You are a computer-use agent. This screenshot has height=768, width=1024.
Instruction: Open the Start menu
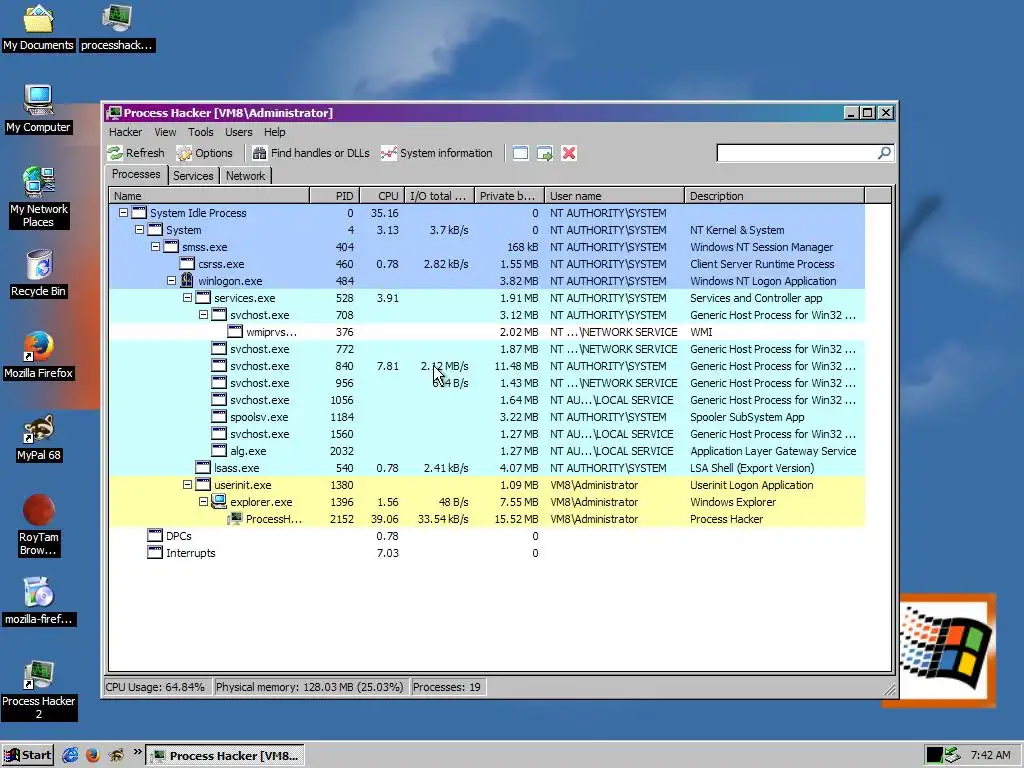(x=27, y=756)
